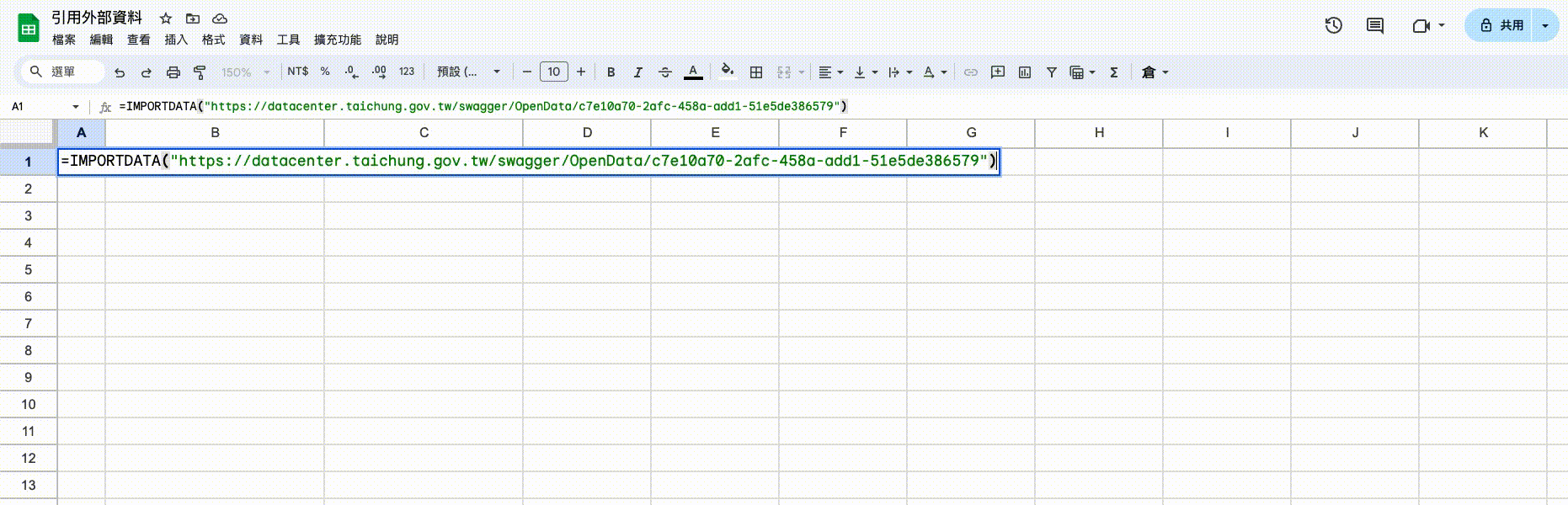Open text rotation options

(x=935, y=72)
